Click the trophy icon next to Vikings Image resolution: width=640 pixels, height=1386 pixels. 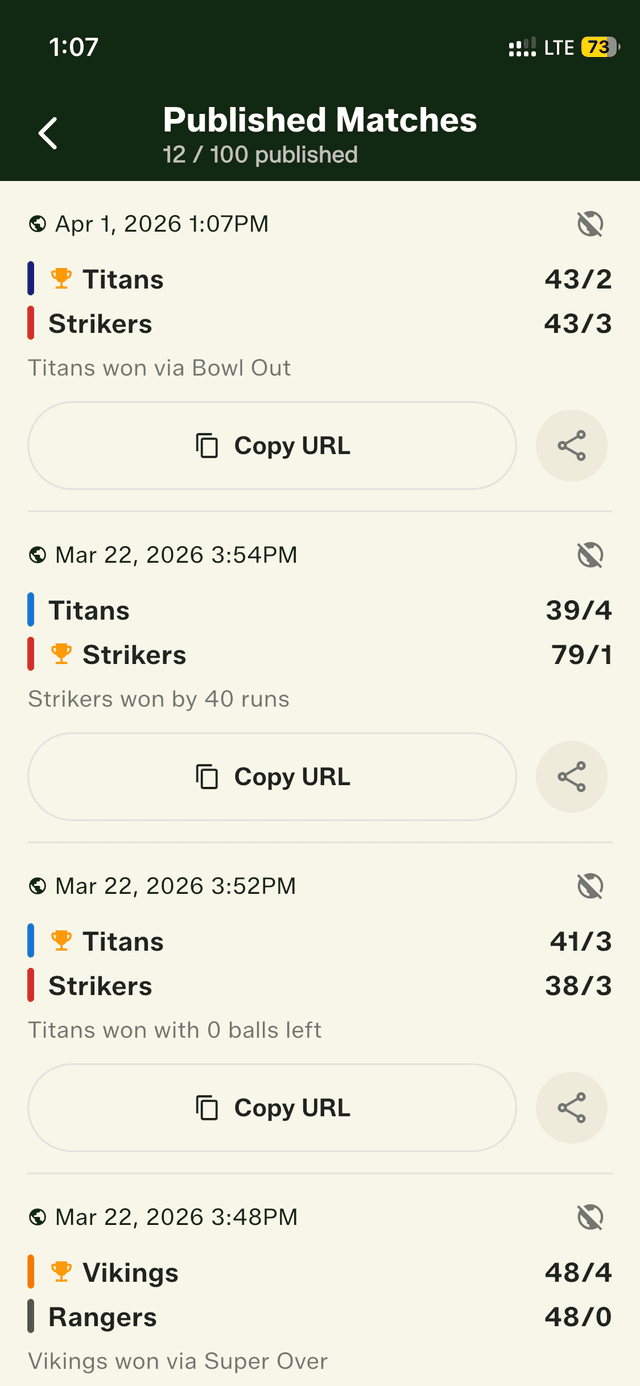(x=60, y=1271)
